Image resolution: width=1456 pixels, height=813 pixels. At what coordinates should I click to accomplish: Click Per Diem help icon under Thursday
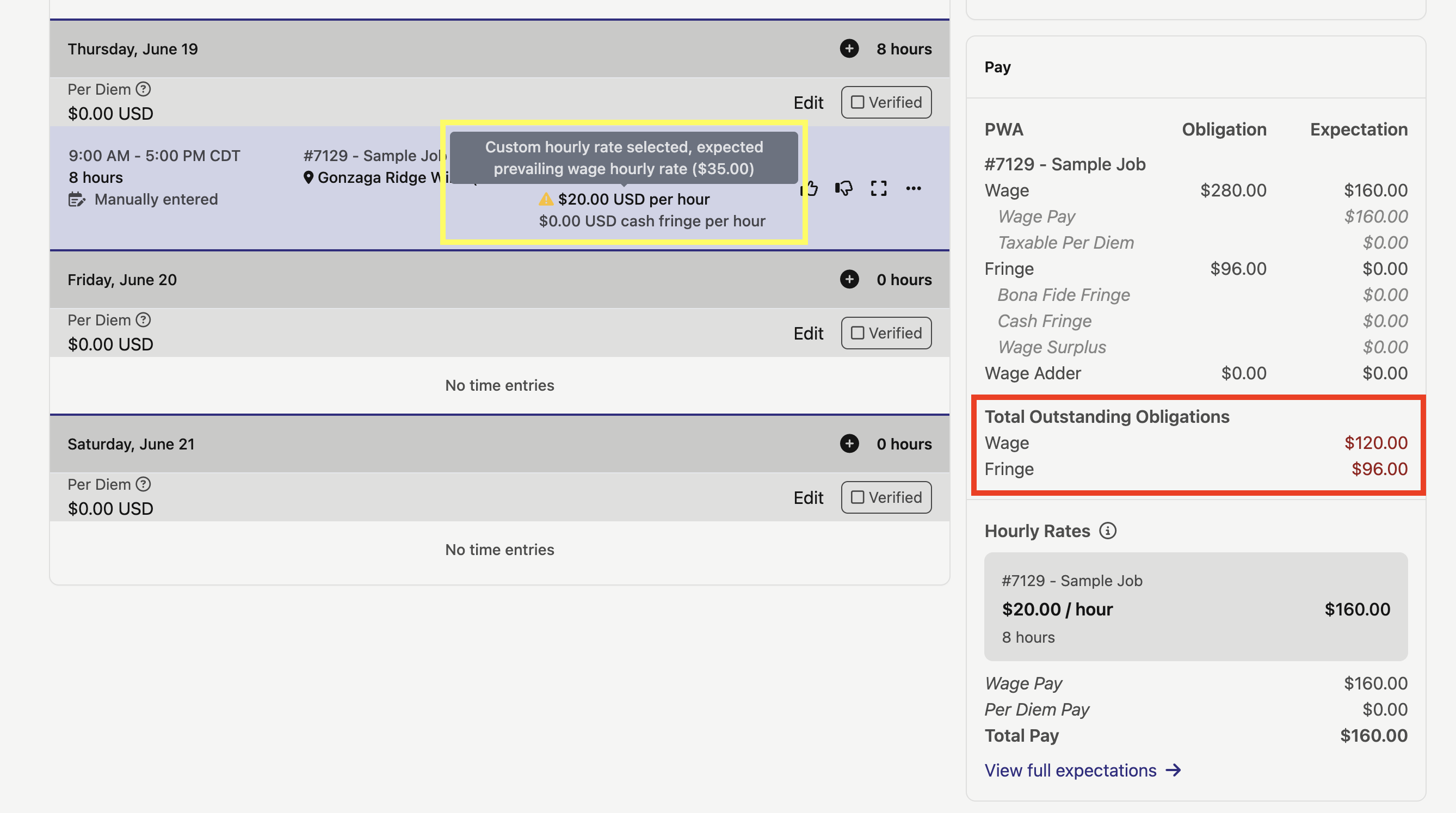tap(144, 89)
